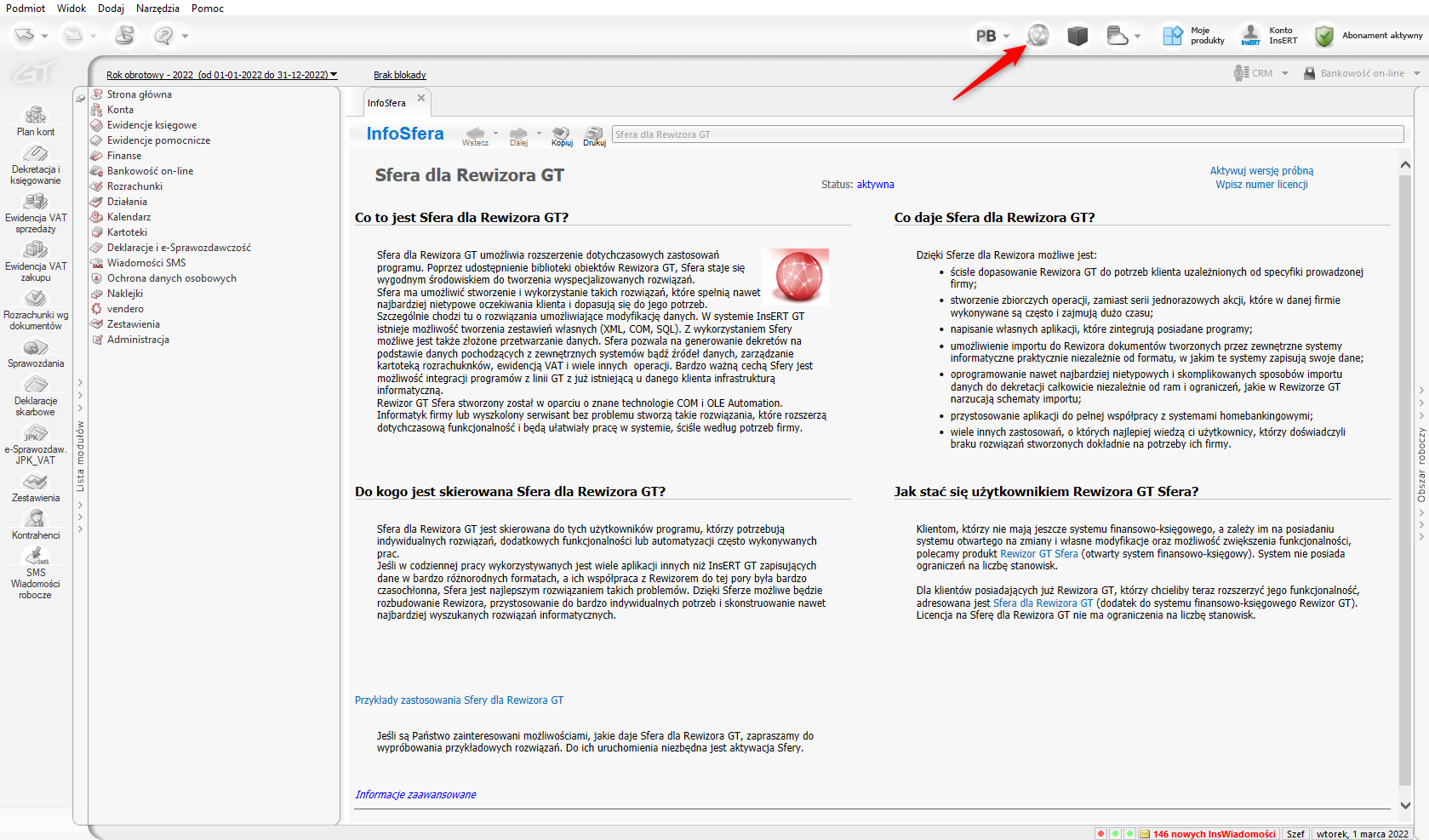Open Konto InsERT
The width and height of the screenshot is (1429, 840).
pyautogui.click(x=1269, y=36)
